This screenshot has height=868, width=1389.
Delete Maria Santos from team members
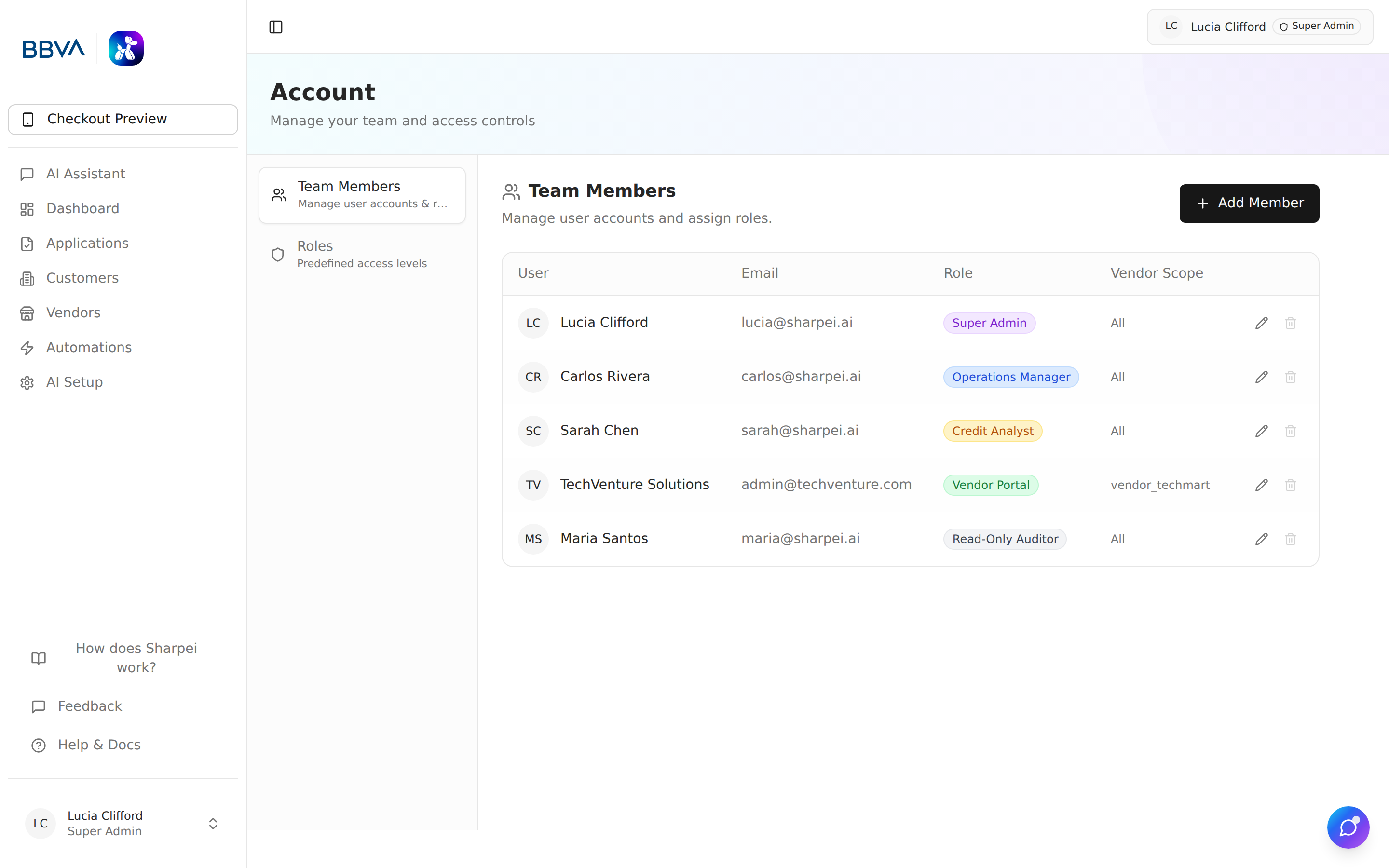tap(1290, 539)
